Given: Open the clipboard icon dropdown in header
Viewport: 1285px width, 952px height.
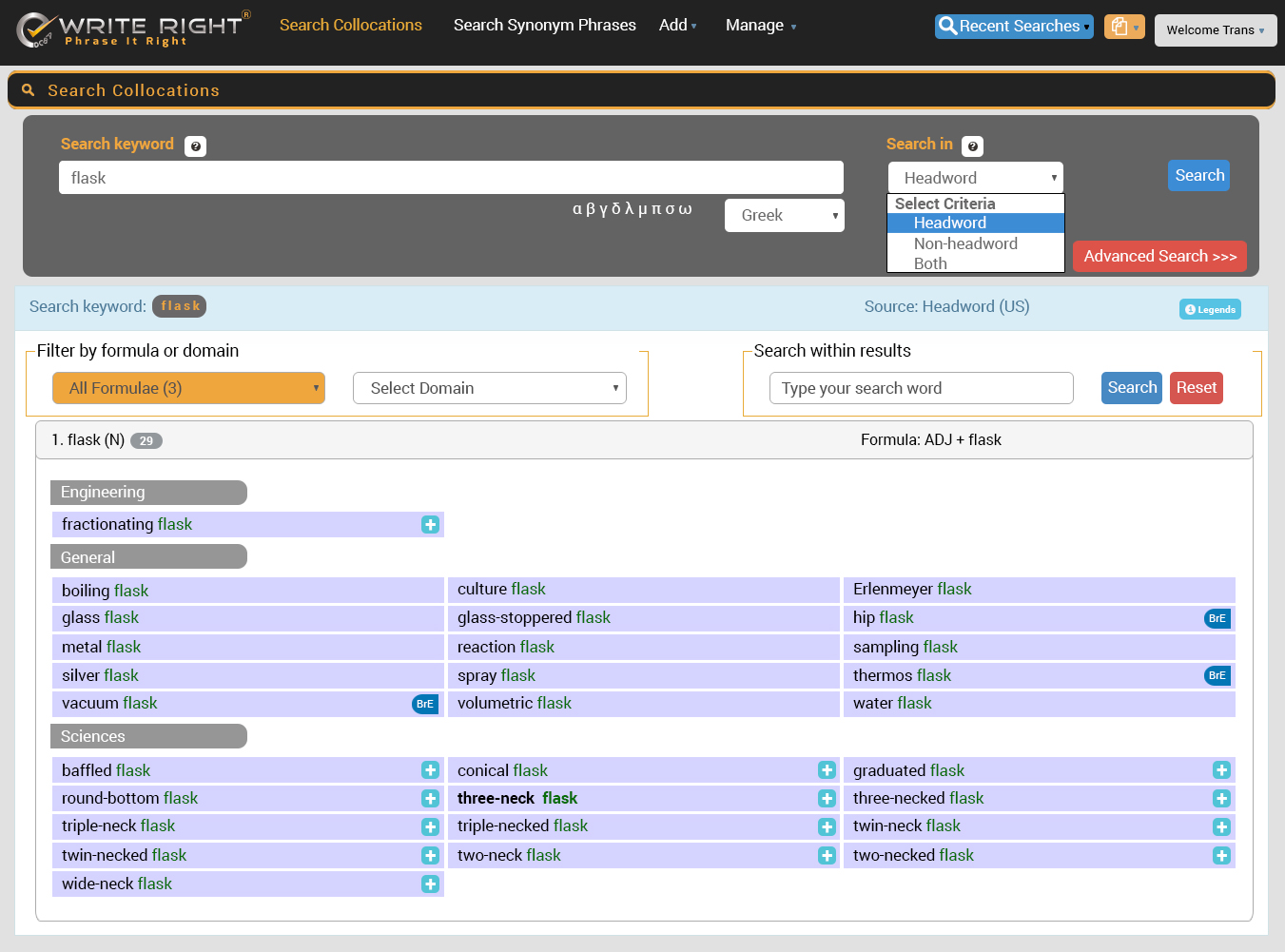Looking at the screenshot, I should coord(1123,27).
